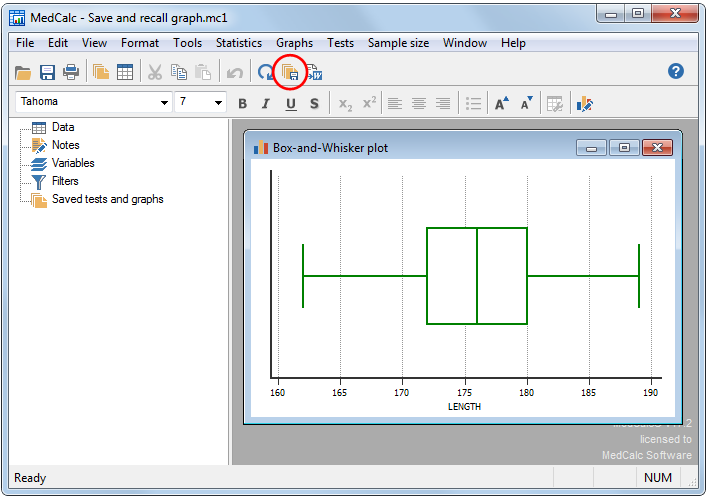Click the 175 axis tick label

coord(464,393)
